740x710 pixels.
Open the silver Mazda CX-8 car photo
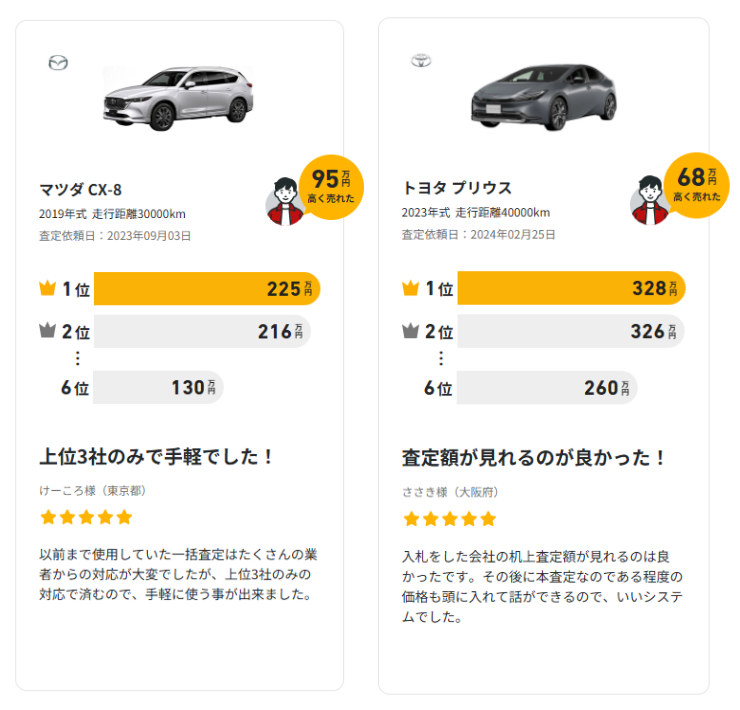(x=178, y=97)
